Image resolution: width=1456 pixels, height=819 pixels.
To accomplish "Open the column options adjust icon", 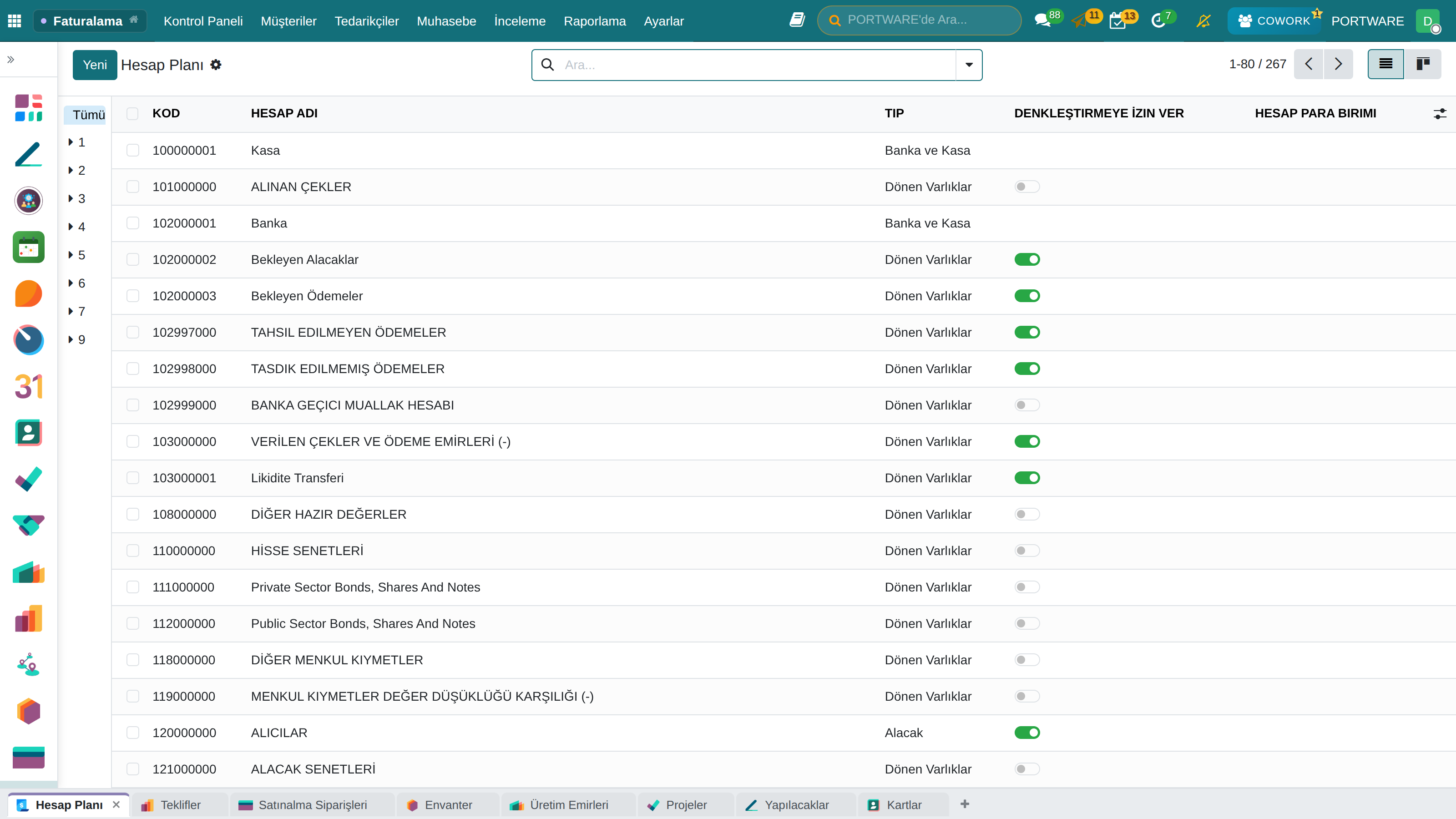I will pyautogui.click(x=1440, y=114).
